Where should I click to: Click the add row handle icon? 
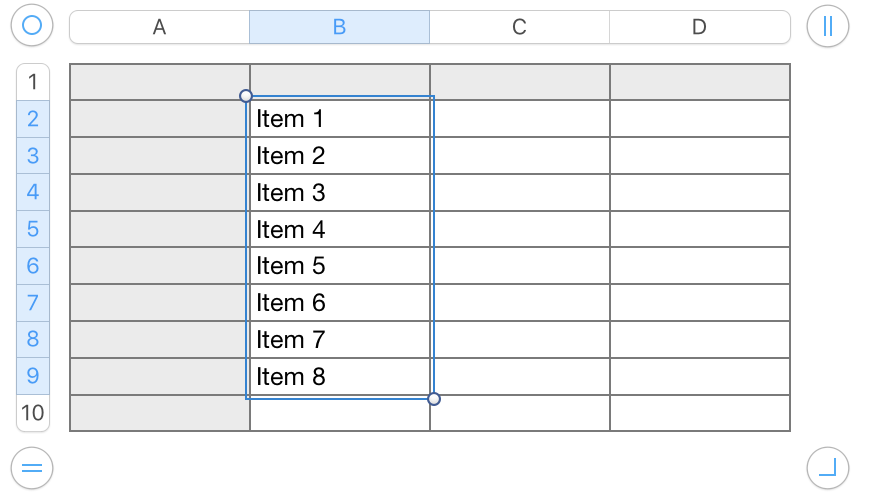[x=32, y=467]
